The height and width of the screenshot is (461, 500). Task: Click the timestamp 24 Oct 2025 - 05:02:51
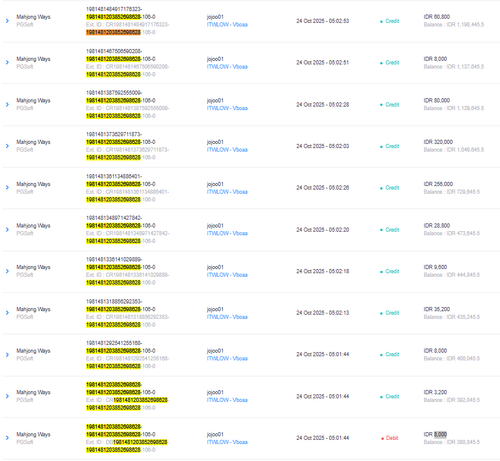(x=323, y=63)
